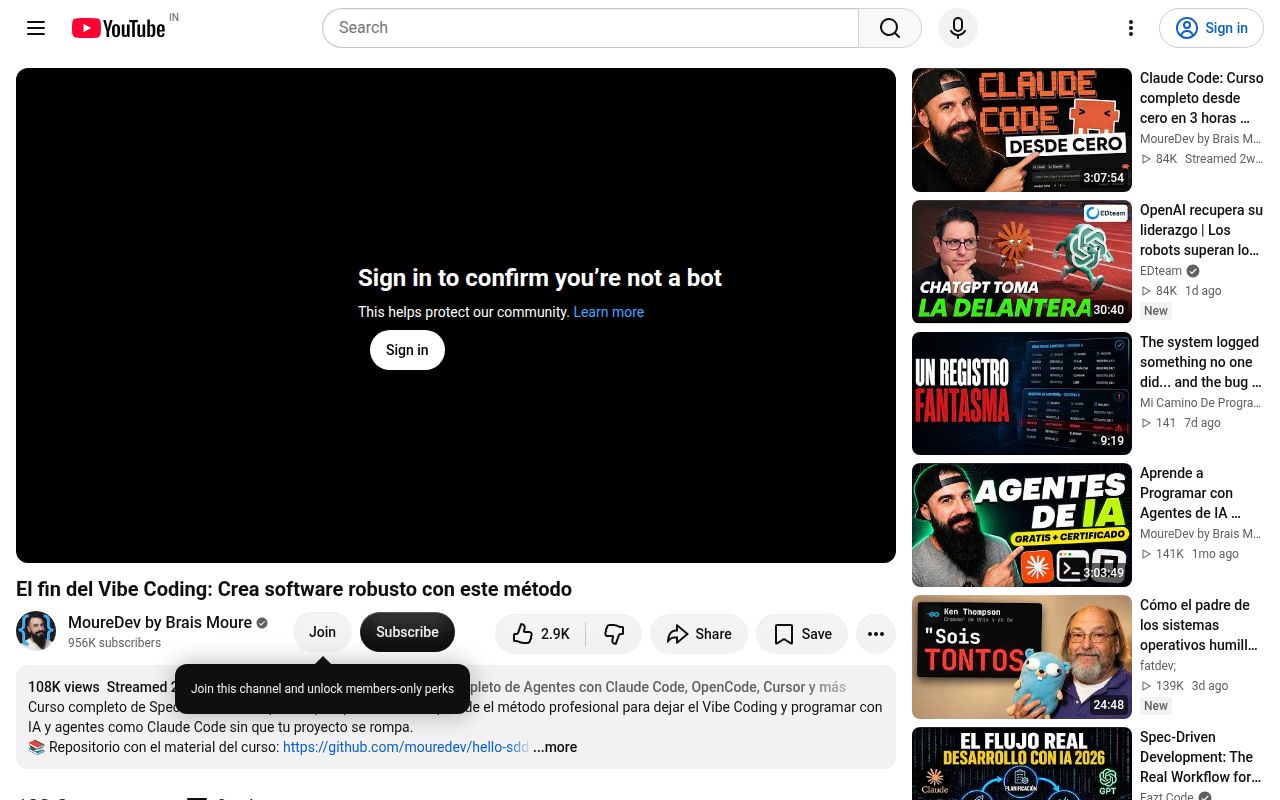This screenshot has height=800, width=1280.
Task: Open the three-dot settings menu in header
Action: coord(1131,28)
